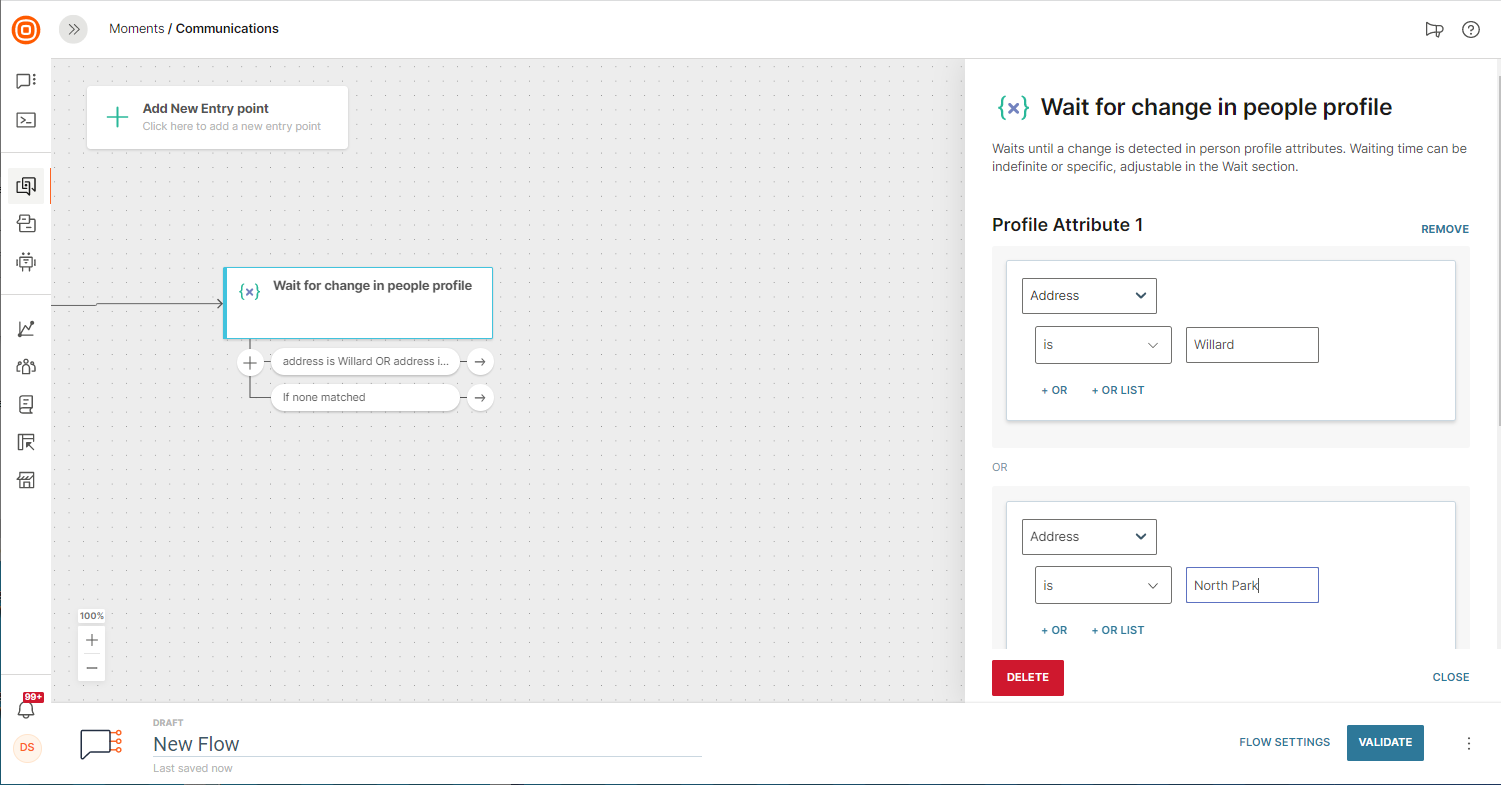This screenshot has height=785, width=1501.
Task: Click the zoom in plus button
Action: click(92, 640)
